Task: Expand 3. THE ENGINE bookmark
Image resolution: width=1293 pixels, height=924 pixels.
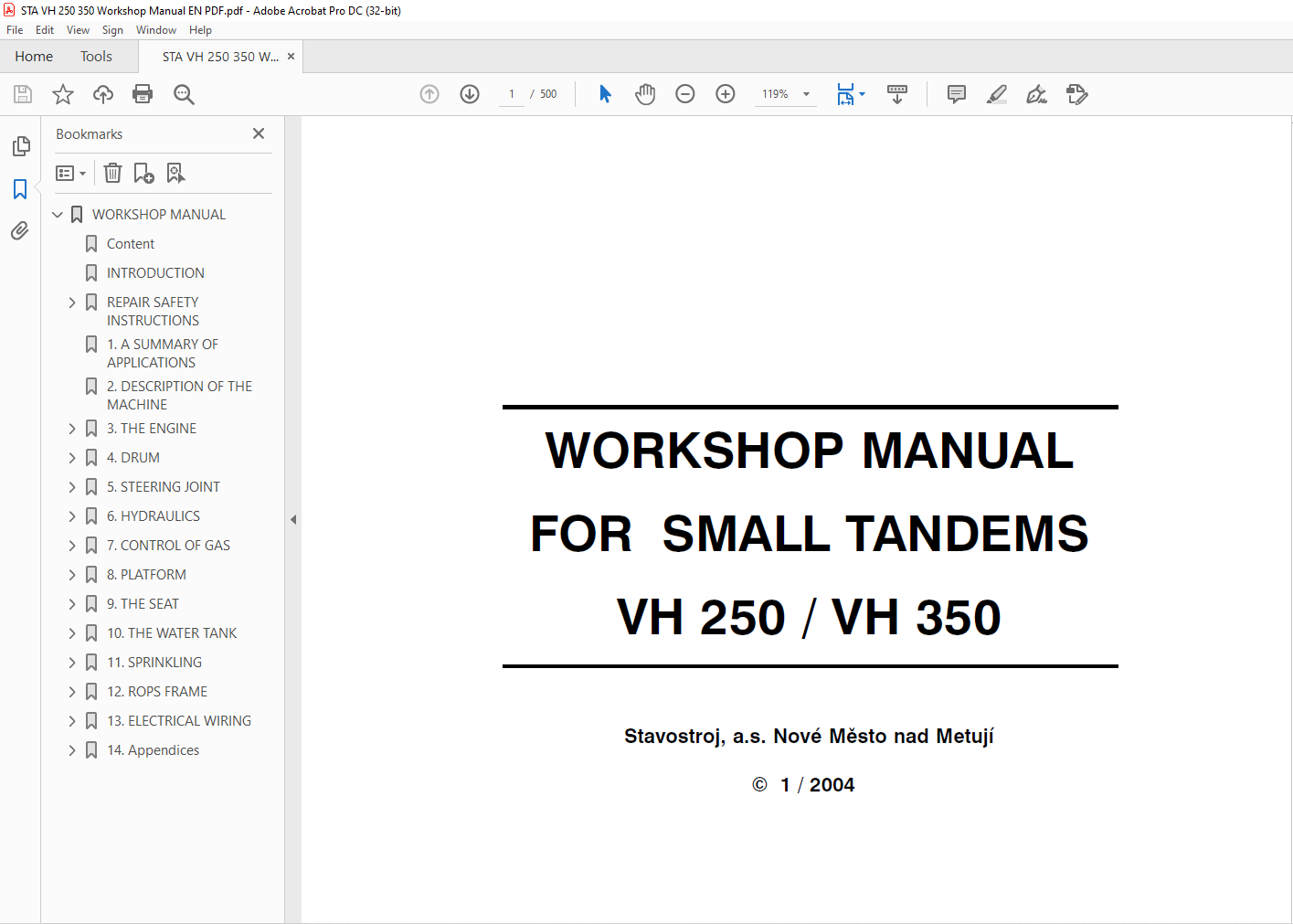Action: [x=72, y=429]
